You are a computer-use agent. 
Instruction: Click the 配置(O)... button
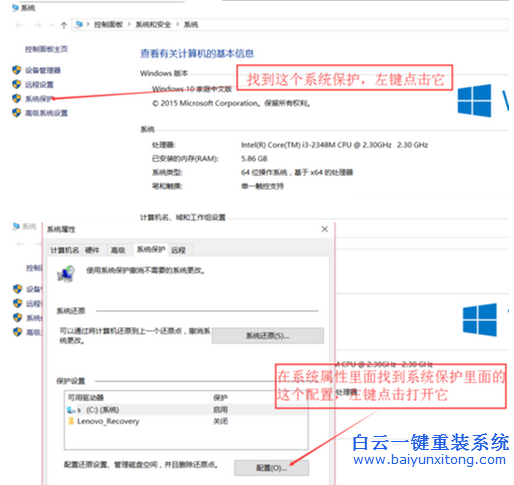click(x=271, y=468)
